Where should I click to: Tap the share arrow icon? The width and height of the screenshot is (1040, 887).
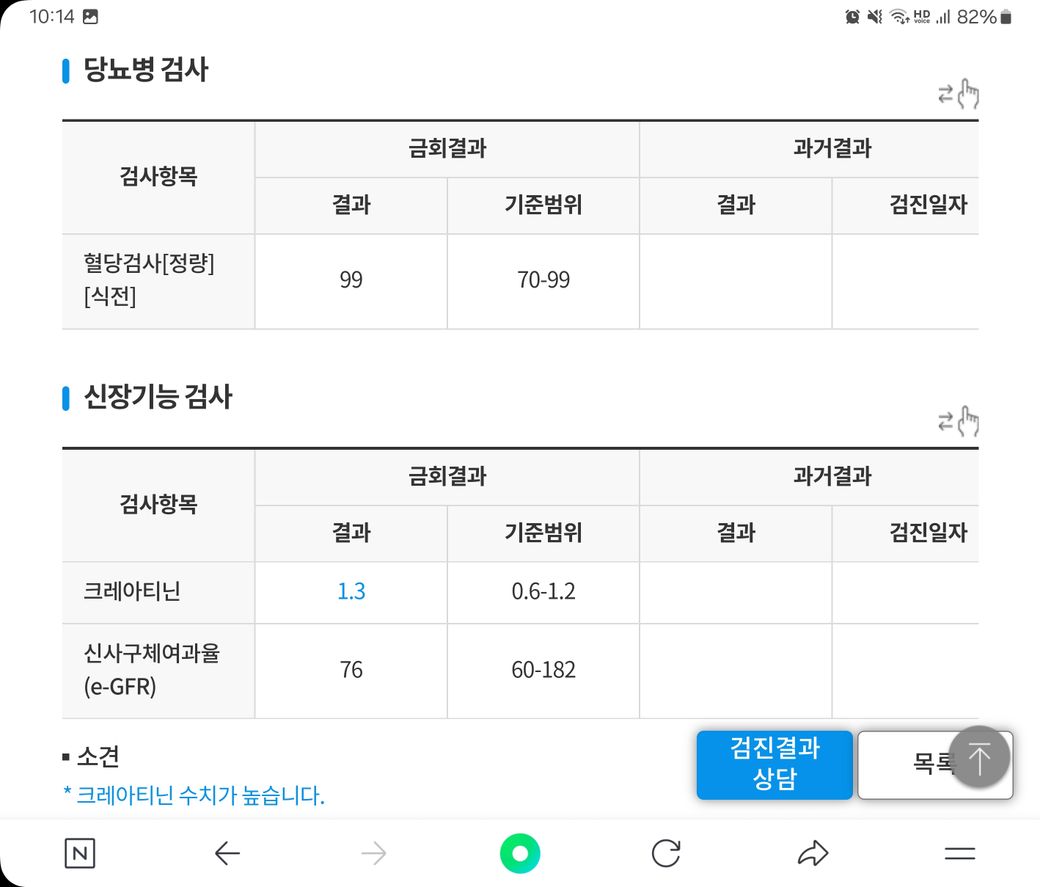(x=812, y=853)
